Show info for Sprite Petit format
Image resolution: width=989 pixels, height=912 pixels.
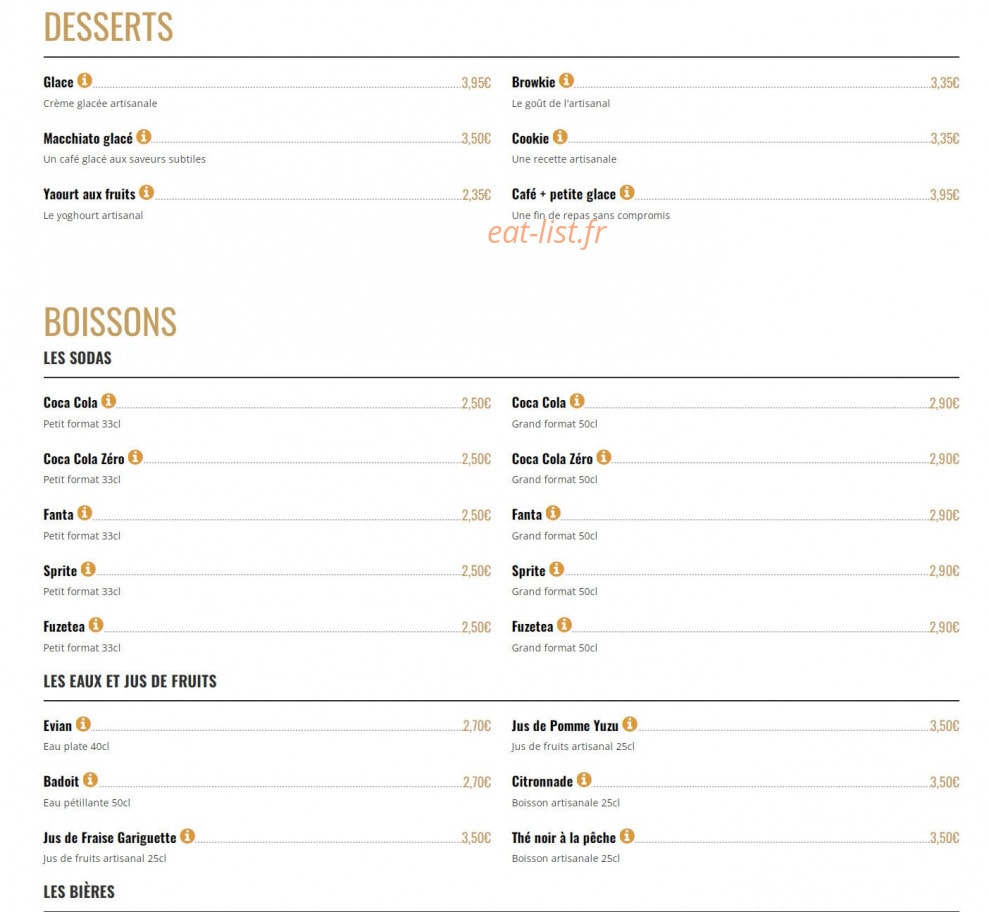[x=88, y=570]
